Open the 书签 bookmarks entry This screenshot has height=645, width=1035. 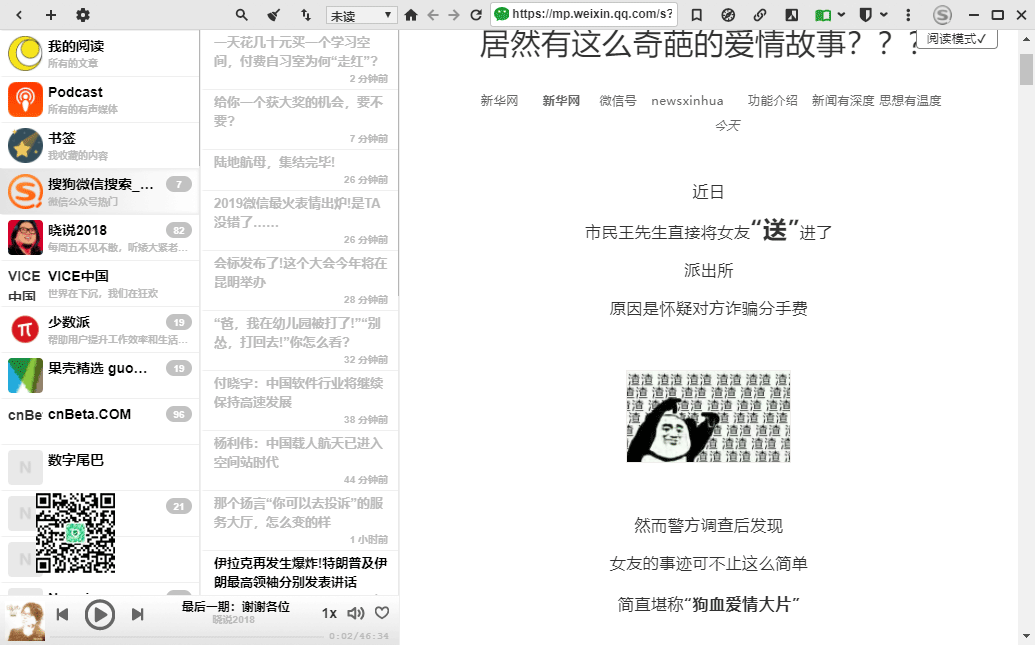(x=100, y=146)
